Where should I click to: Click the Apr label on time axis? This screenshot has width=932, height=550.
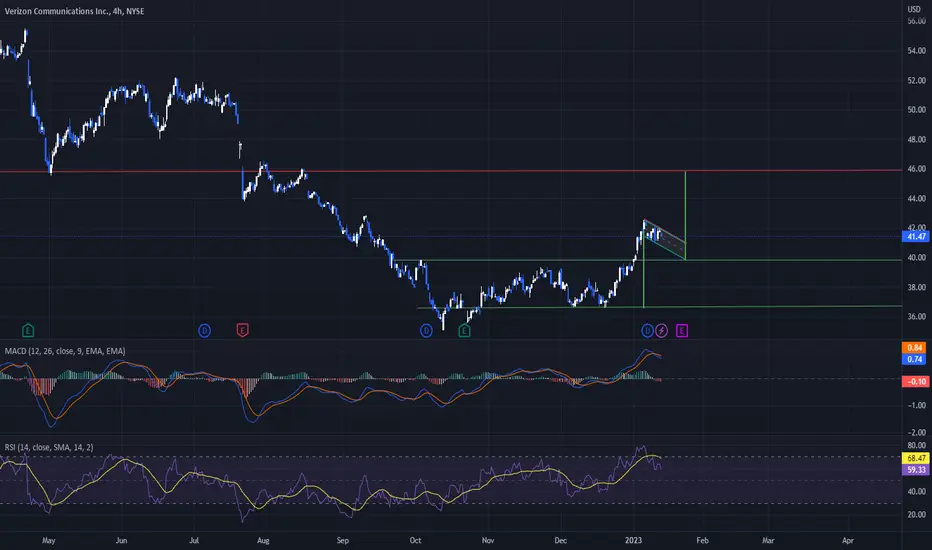coord(848,540)
